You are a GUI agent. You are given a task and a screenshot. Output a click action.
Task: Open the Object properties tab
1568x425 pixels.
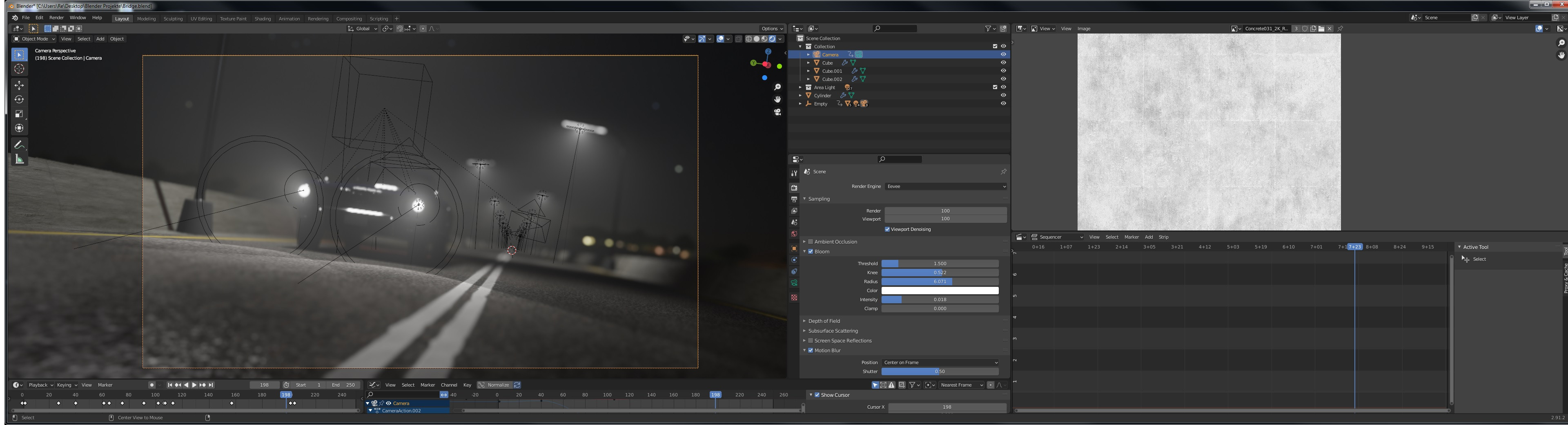(x=794, y=248)
